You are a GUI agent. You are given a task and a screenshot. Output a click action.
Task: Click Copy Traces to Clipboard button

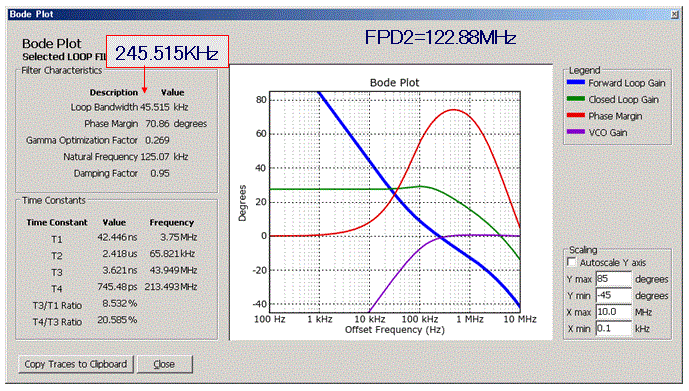click(76, 364)
